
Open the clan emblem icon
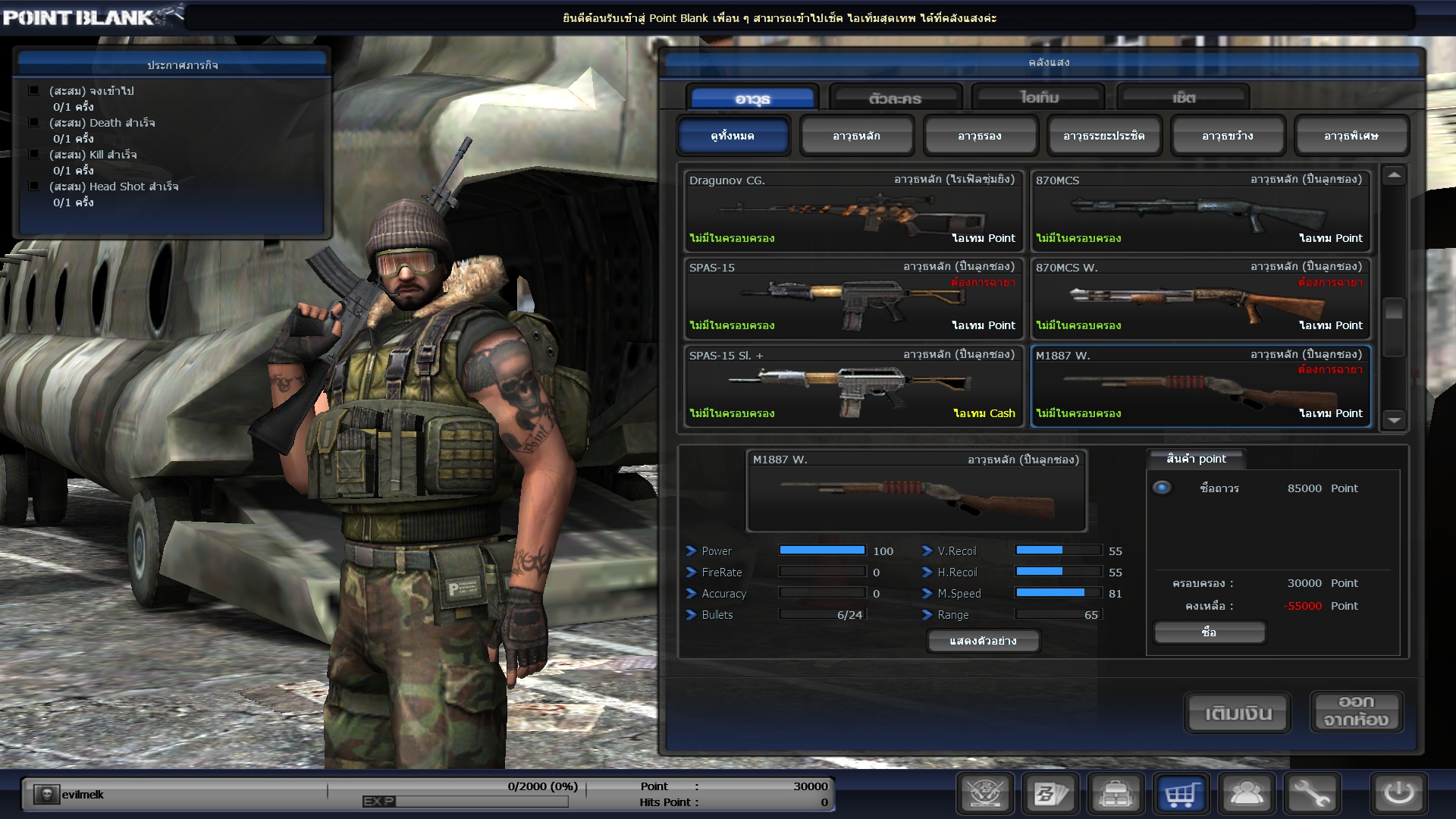coord(985,794)
